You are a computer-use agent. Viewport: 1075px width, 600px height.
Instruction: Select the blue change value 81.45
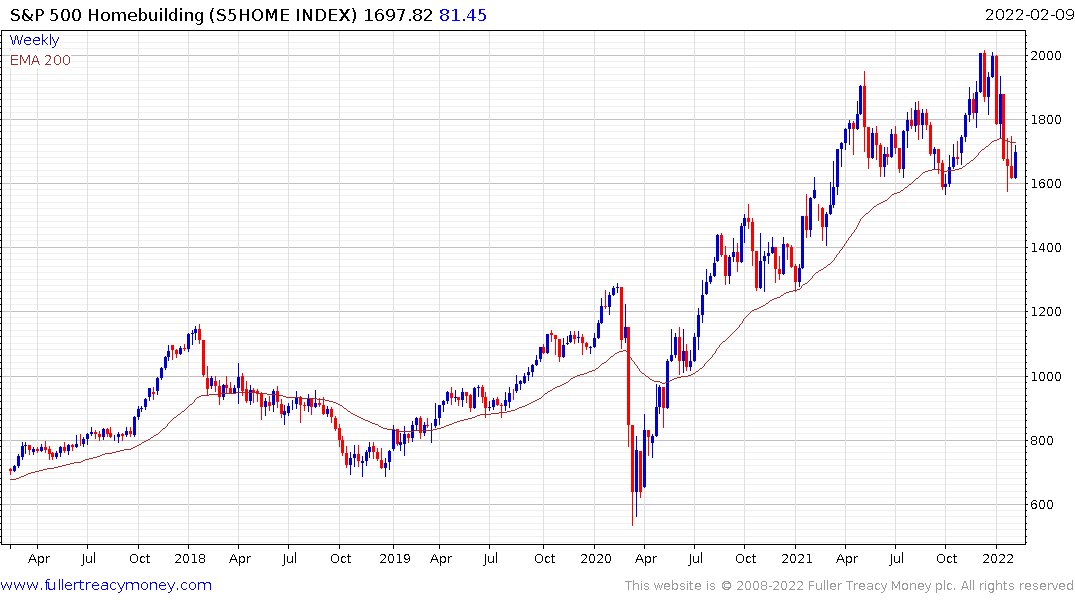point(463,15)
